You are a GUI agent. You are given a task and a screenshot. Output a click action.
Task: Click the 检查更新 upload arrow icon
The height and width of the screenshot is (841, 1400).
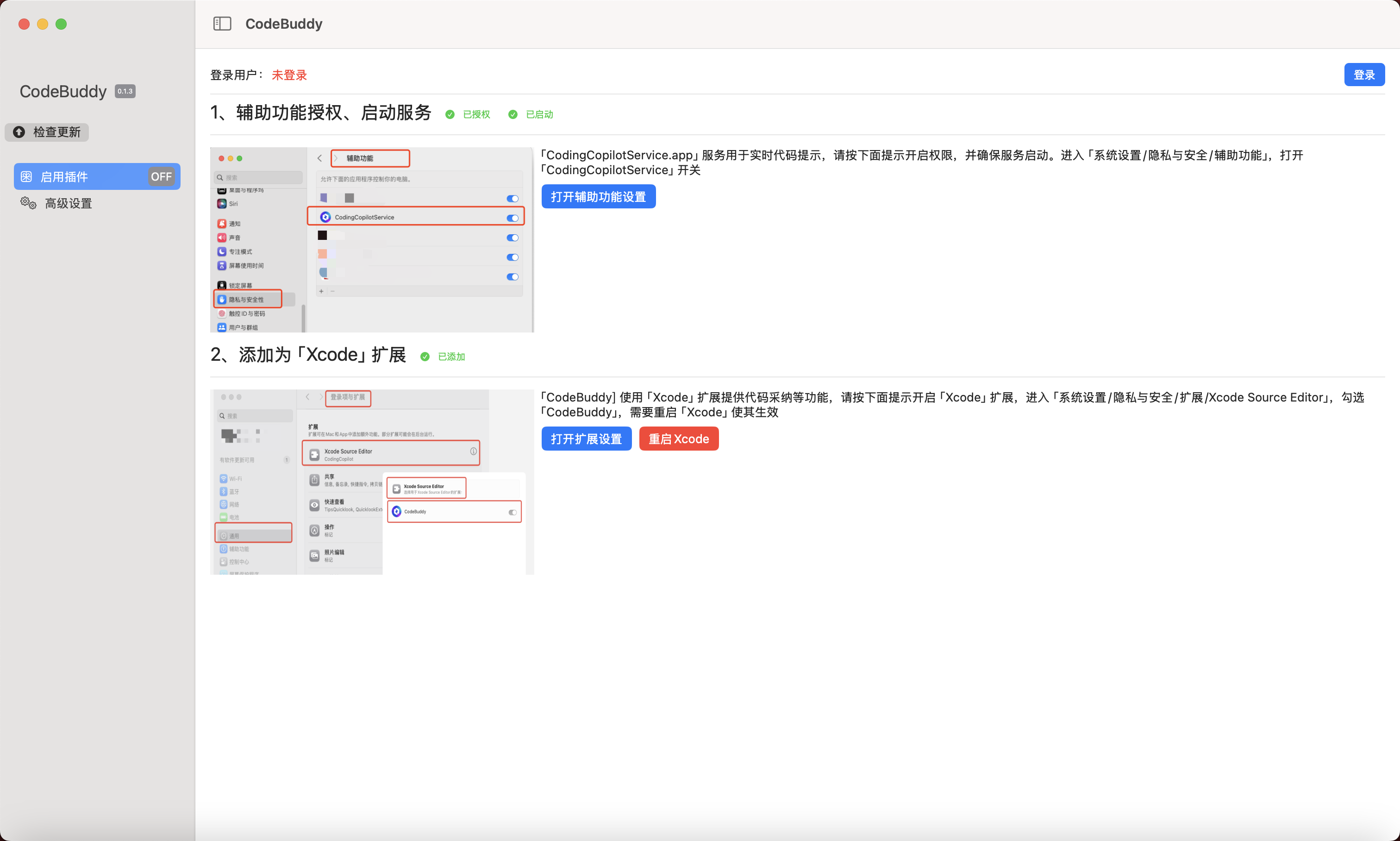click(x=19, y=132)
